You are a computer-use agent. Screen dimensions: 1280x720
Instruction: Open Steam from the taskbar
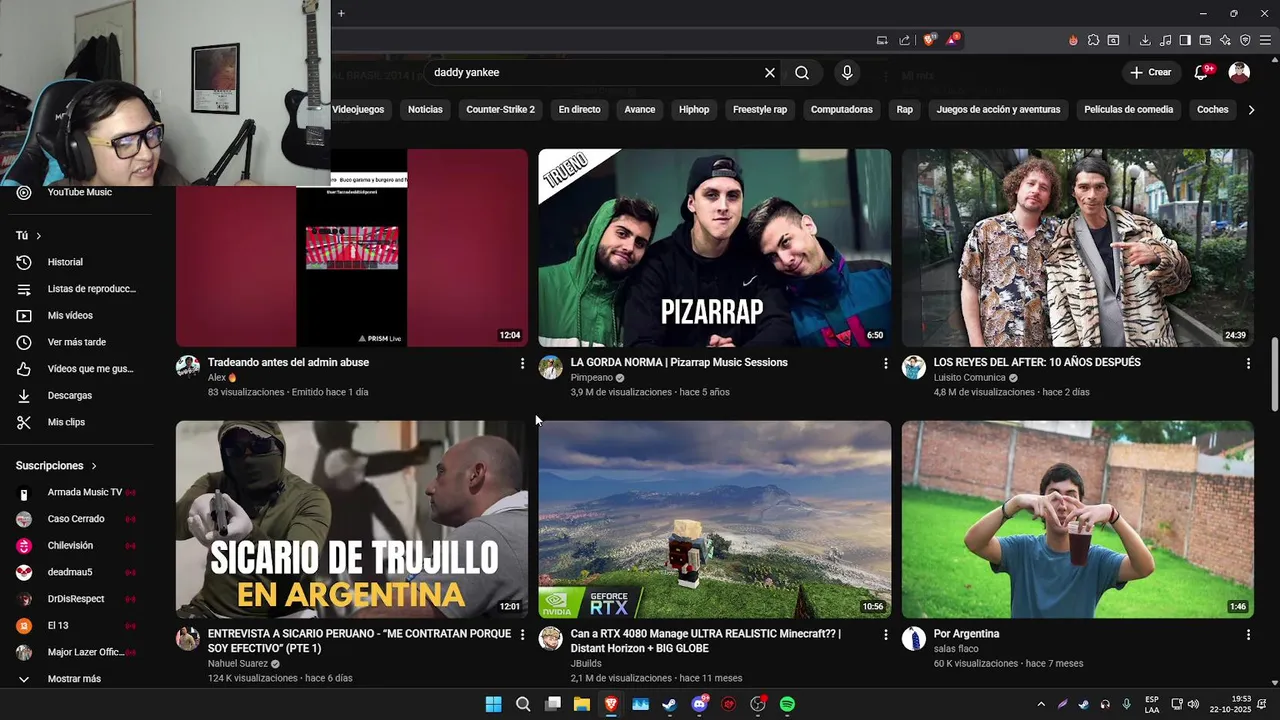point(669,704)
